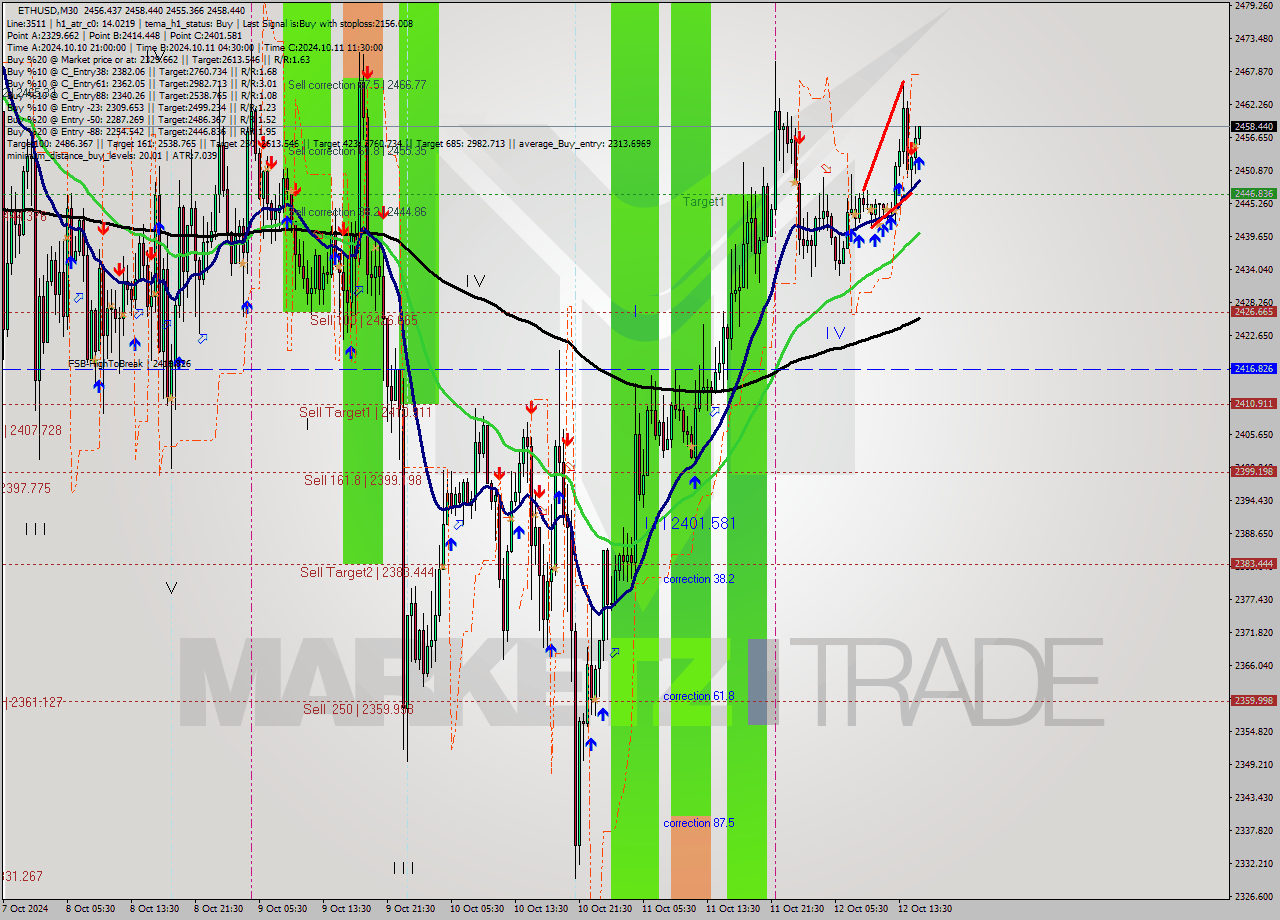Screen dimensions: 1280x920
Task: Click the 'Sell 250 | 2359.998' label
Action: [358, 709]
